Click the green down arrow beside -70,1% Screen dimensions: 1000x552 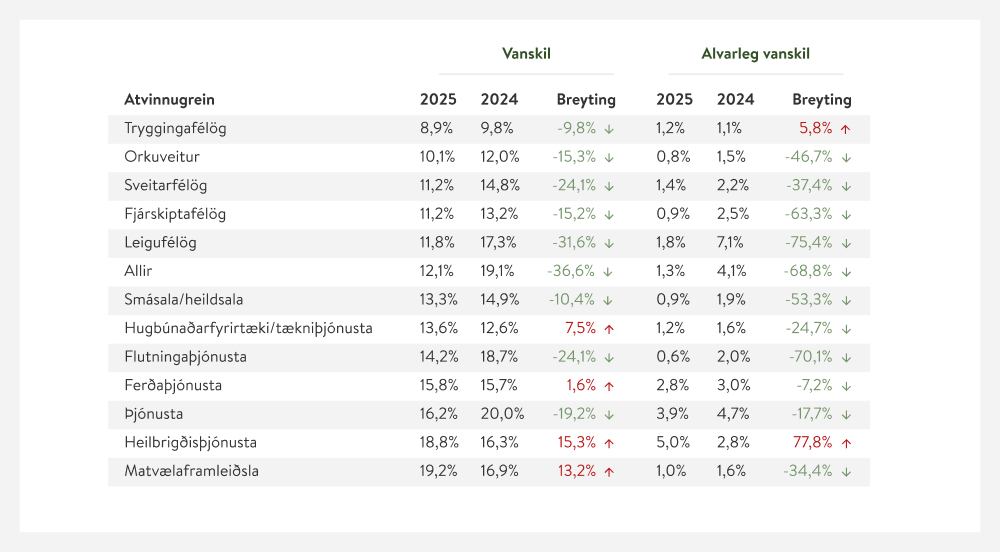pos(845,357)
